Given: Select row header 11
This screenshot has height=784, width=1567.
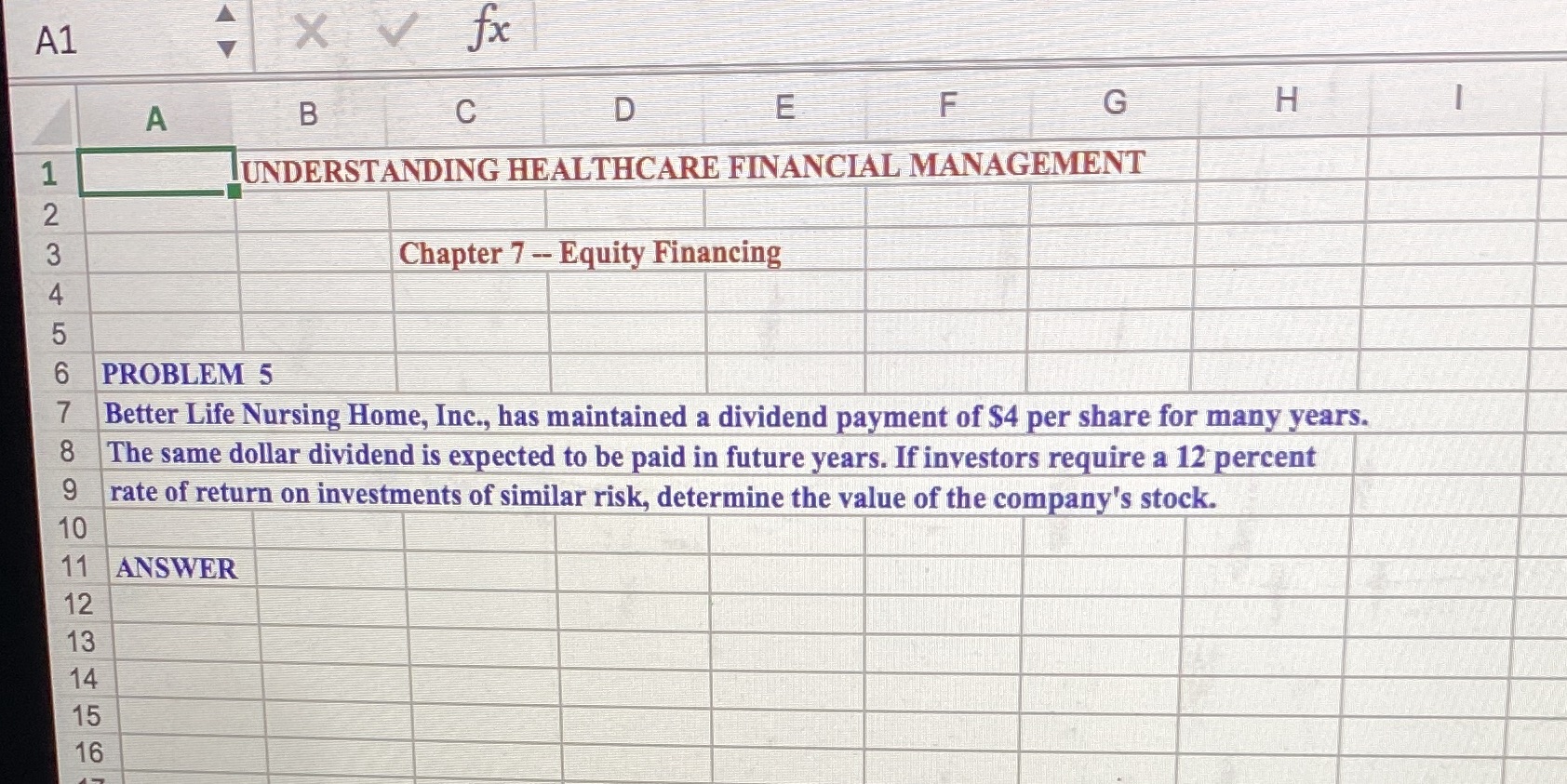Looking at the screenshot, I should click(79, 565).
